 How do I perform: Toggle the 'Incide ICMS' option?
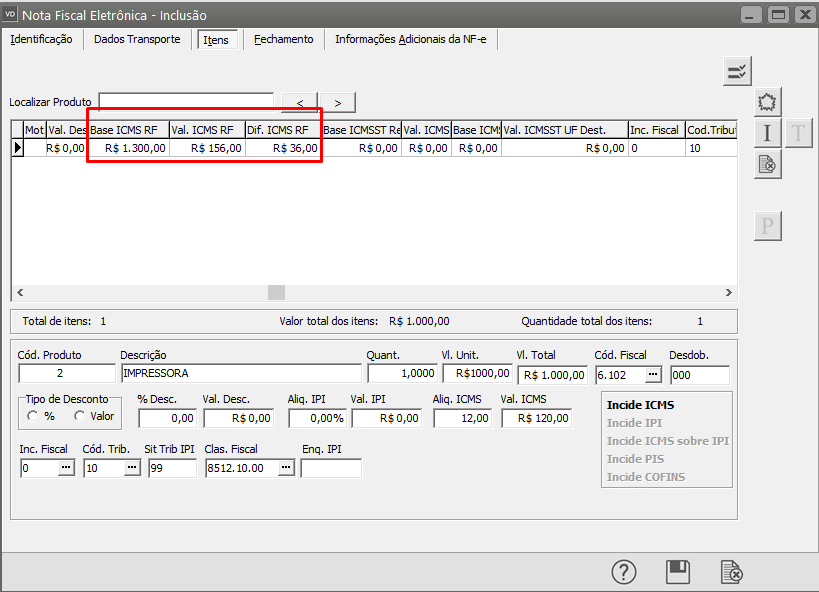(639, 405)
